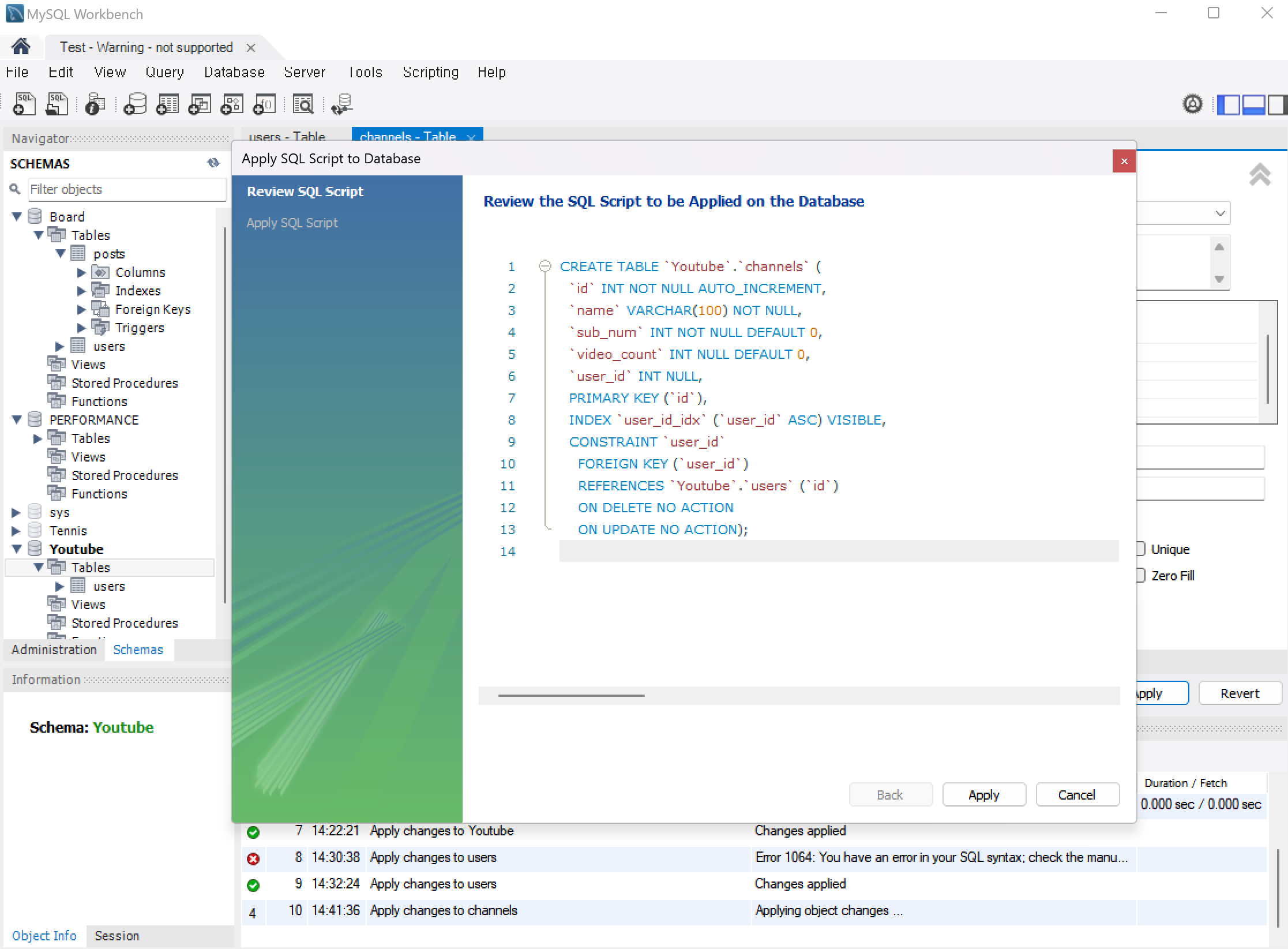Click the open SQL script file icon
The height and width of the screenshot is (949, 1288).
(x=57, y=104)
